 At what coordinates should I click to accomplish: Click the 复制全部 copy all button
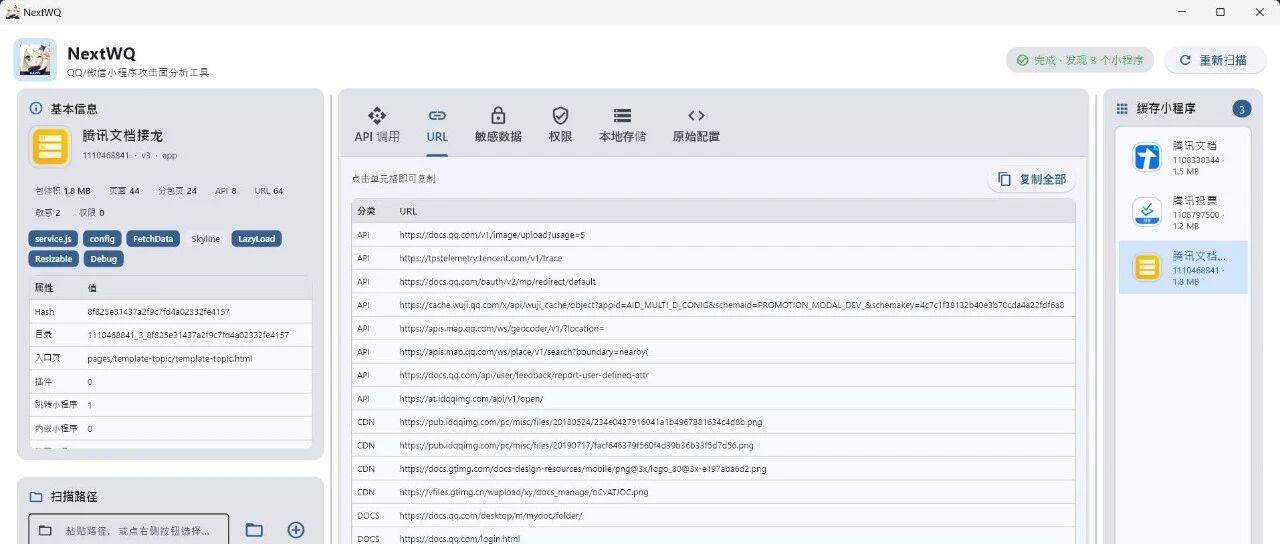point(1032,179)
